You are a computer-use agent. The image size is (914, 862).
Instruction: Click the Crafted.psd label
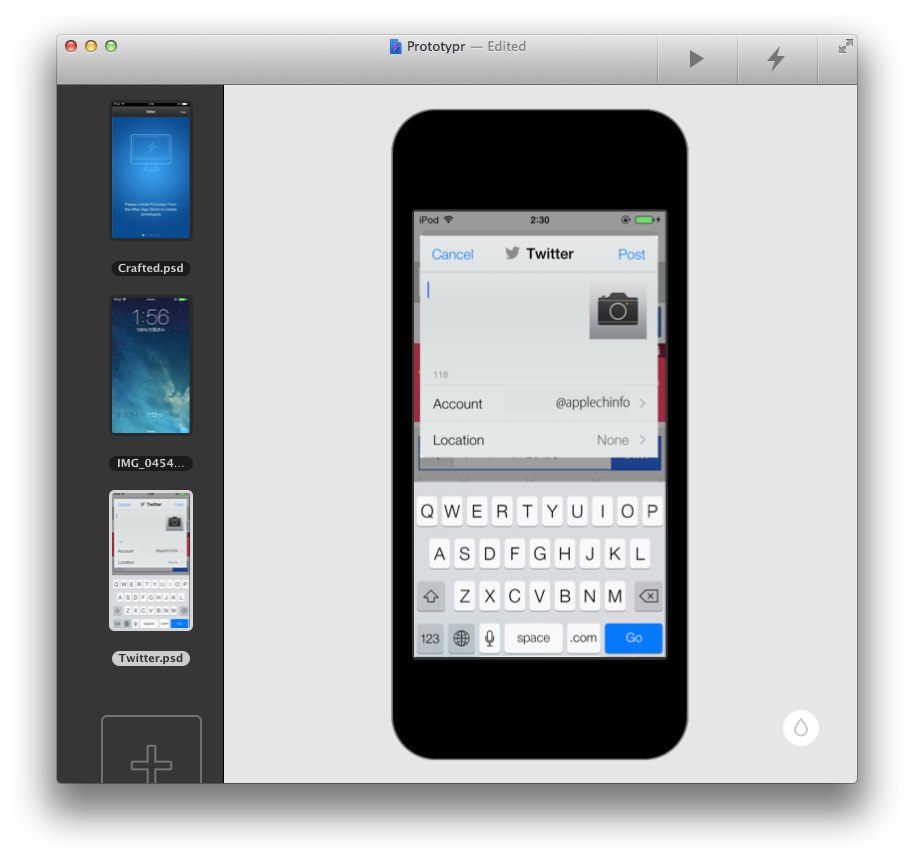[151, 268]
